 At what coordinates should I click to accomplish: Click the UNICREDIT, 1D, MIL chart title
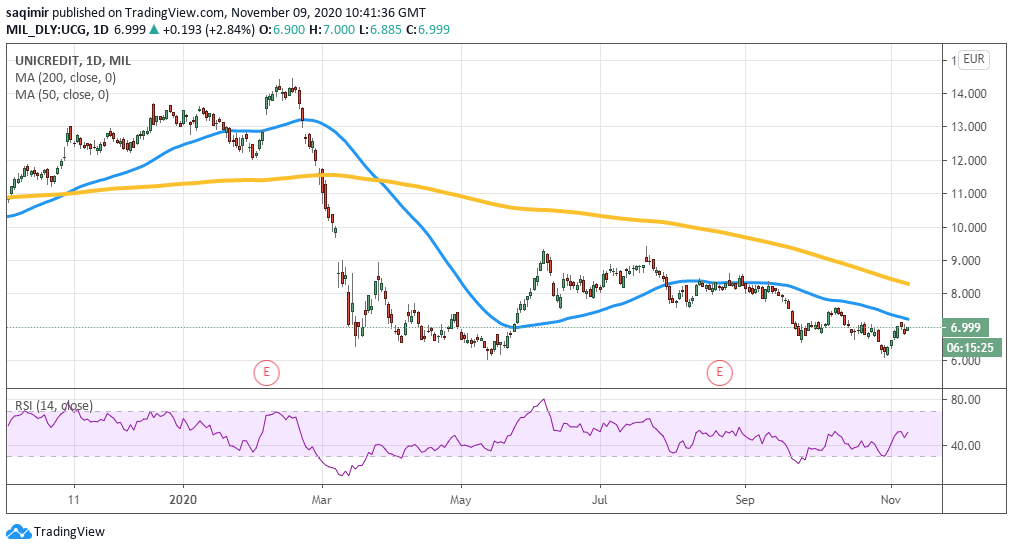tap(73, 61)
